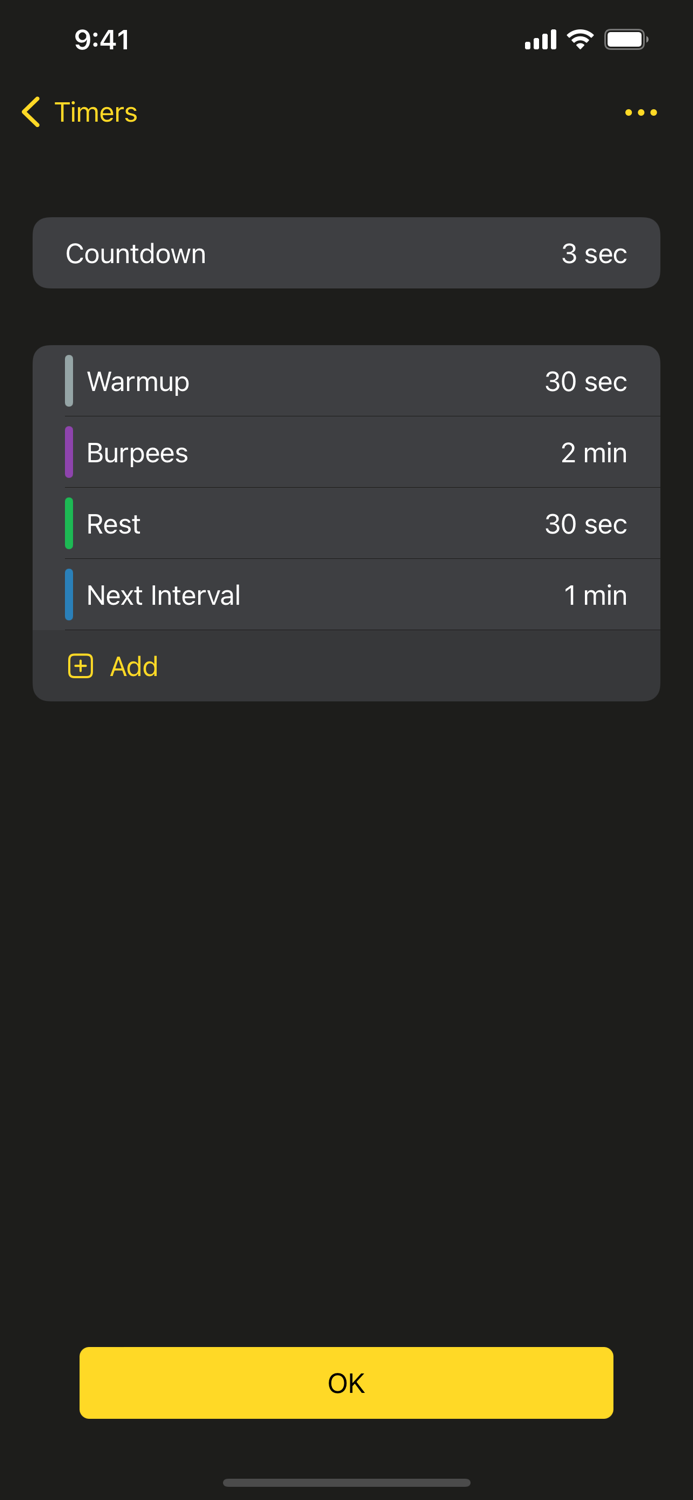Viewport: 693px width, 1500px height.
Task: Tap the battery indicator icon
Action: (x=627, y=39)
